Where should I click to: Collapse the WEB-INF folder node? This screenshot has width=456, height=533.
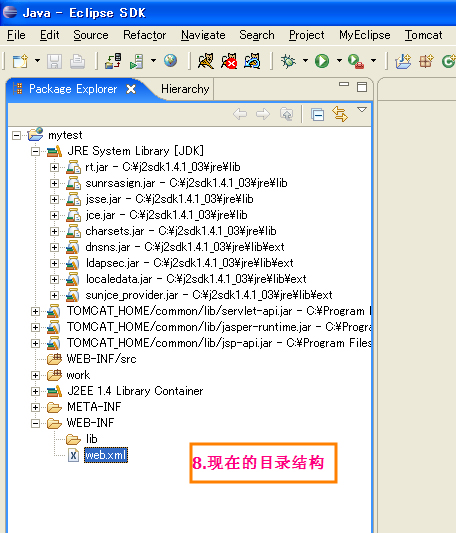35,423
